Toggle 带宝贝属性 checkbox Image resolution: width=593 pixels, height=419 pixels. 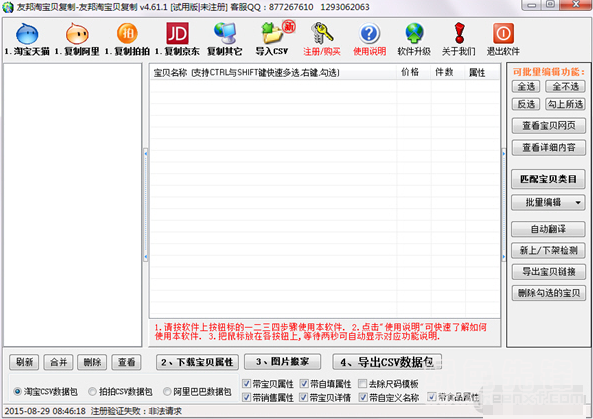pos(246,384)
